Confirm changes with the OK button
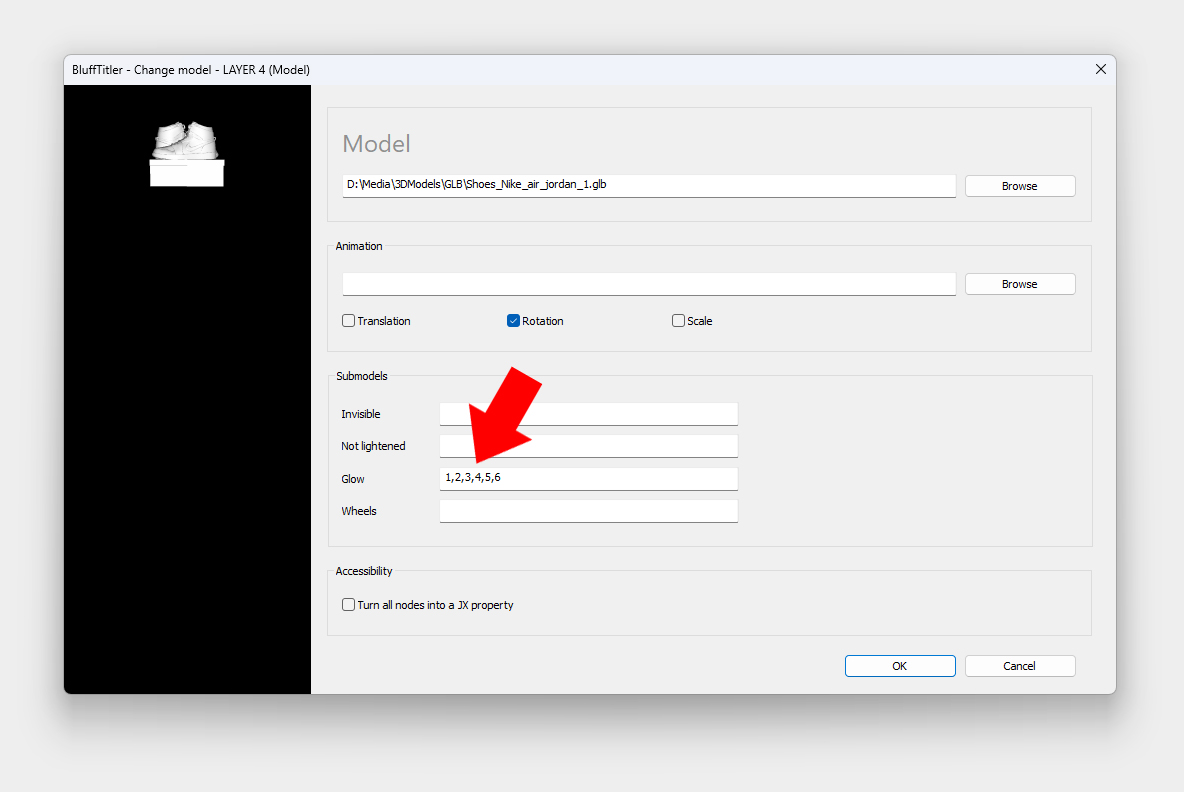 pyautogui.click(x=899, y=666)
